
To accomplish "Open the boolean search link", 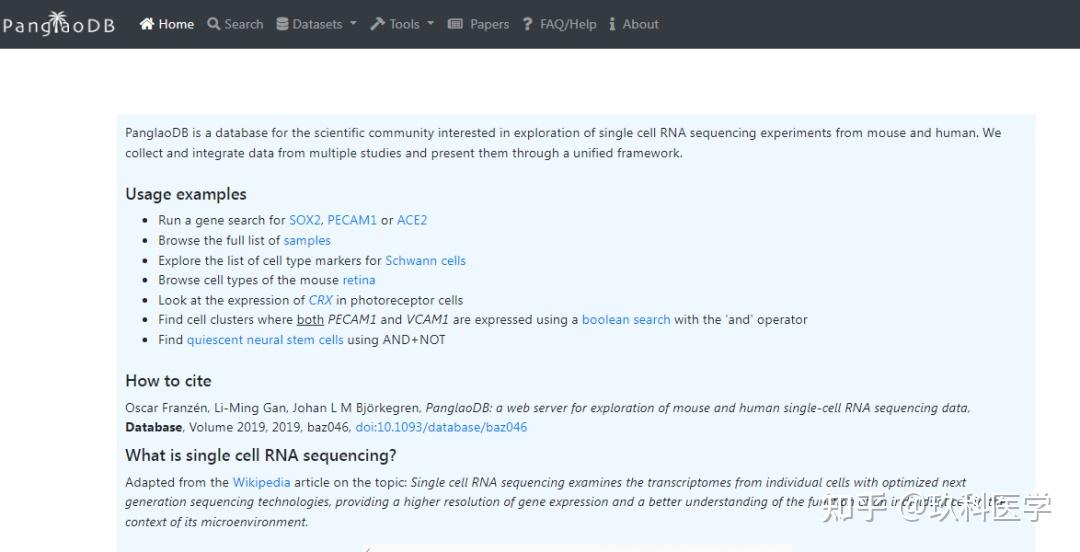I will pyautogui.click(x=626, y=320).
